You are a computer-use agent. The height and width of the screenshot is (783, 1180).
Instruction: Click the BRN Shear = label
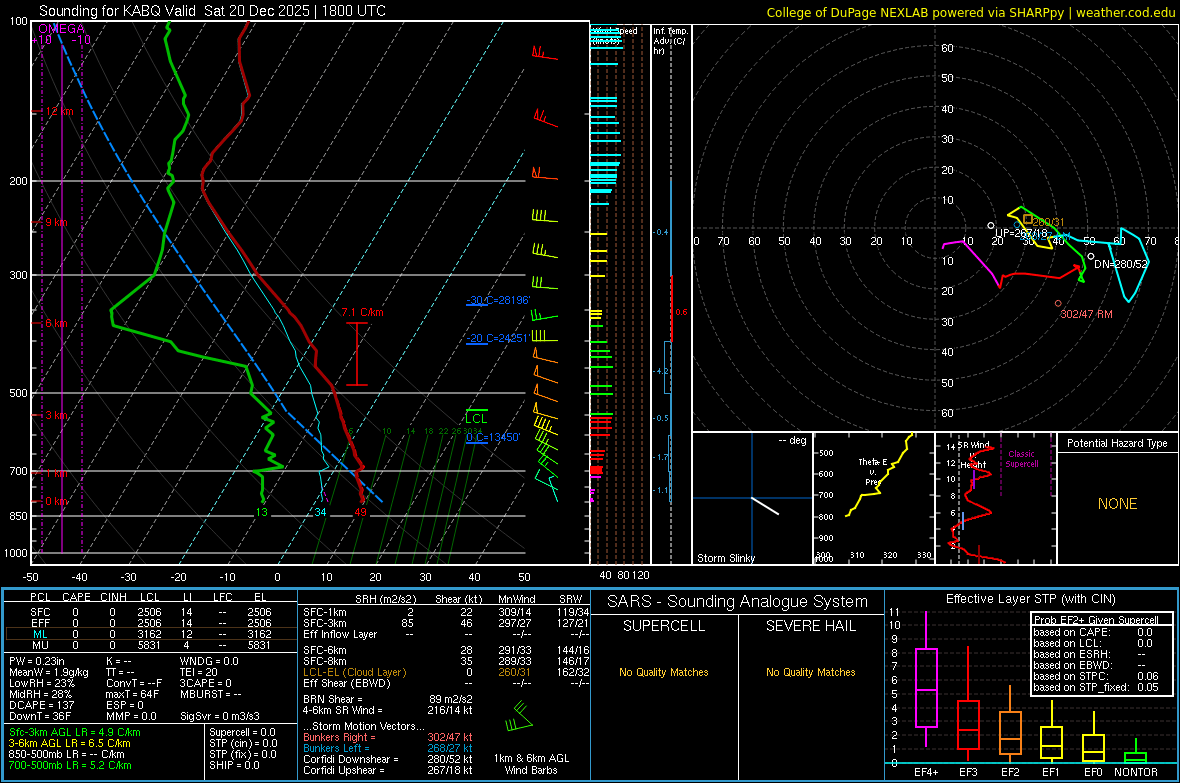[x=332, y=699]
